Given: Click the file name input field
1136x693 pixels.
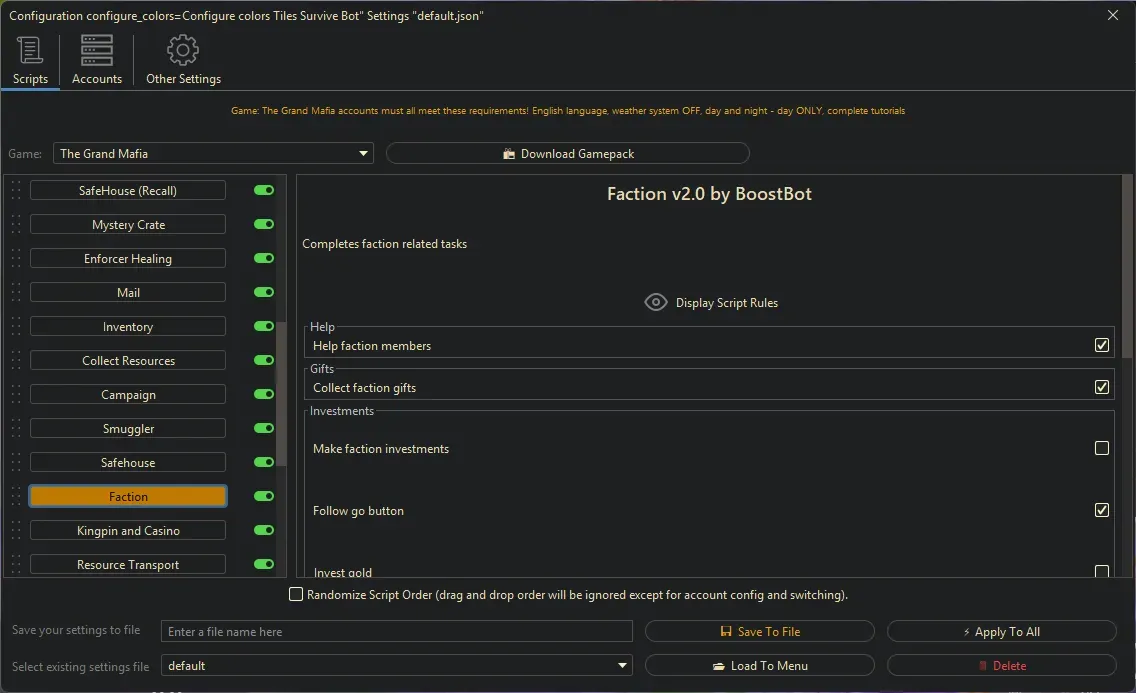Looking at the screenshot, I should [396, 631].
